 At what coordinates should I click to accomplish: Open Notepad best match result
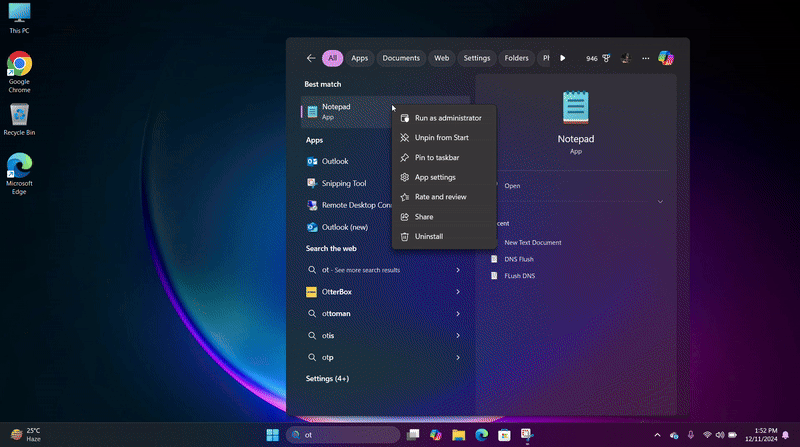pyautogui.click(x=346, y=111)
